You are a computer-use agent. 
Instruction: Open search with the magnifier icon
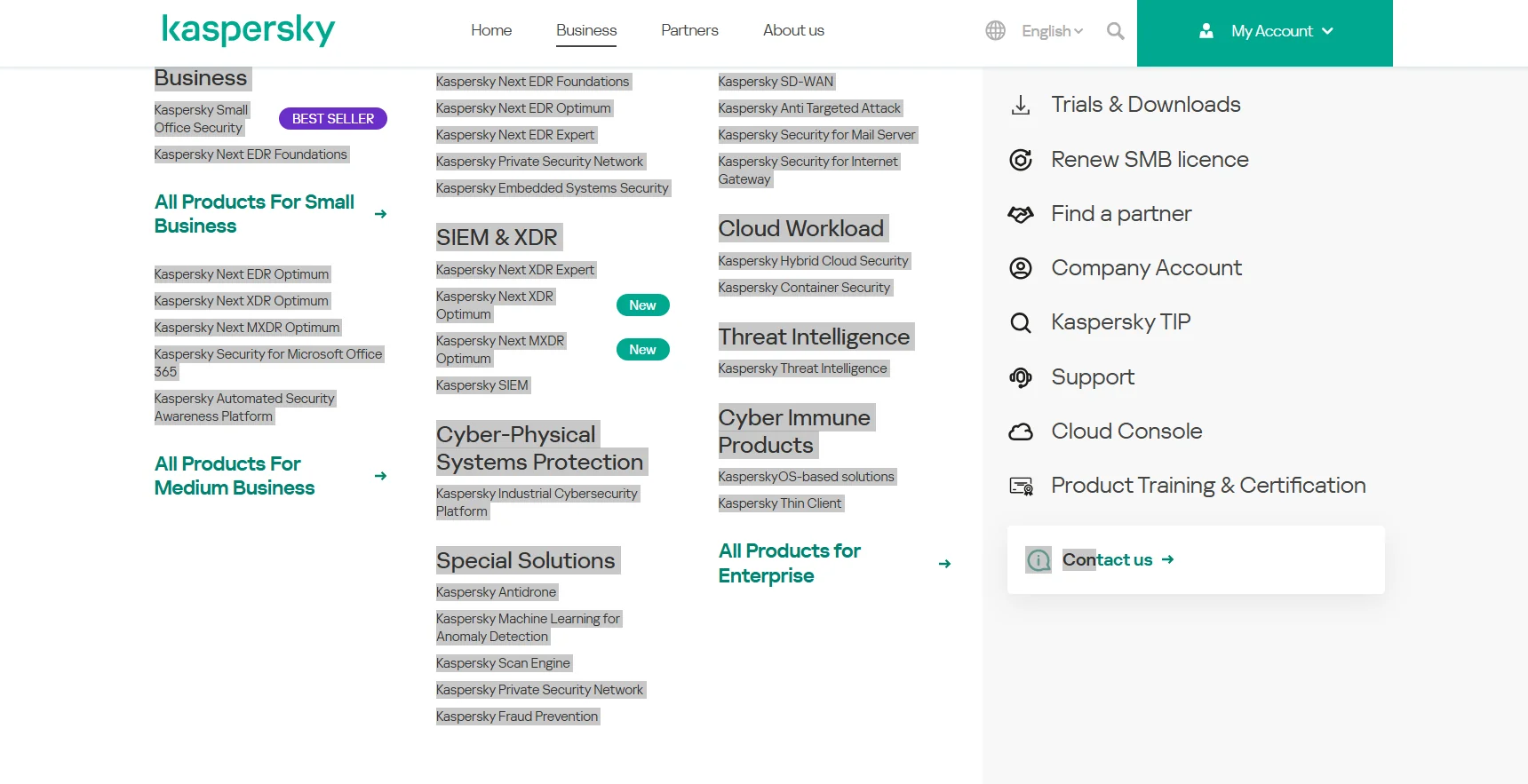(1115, 31)
